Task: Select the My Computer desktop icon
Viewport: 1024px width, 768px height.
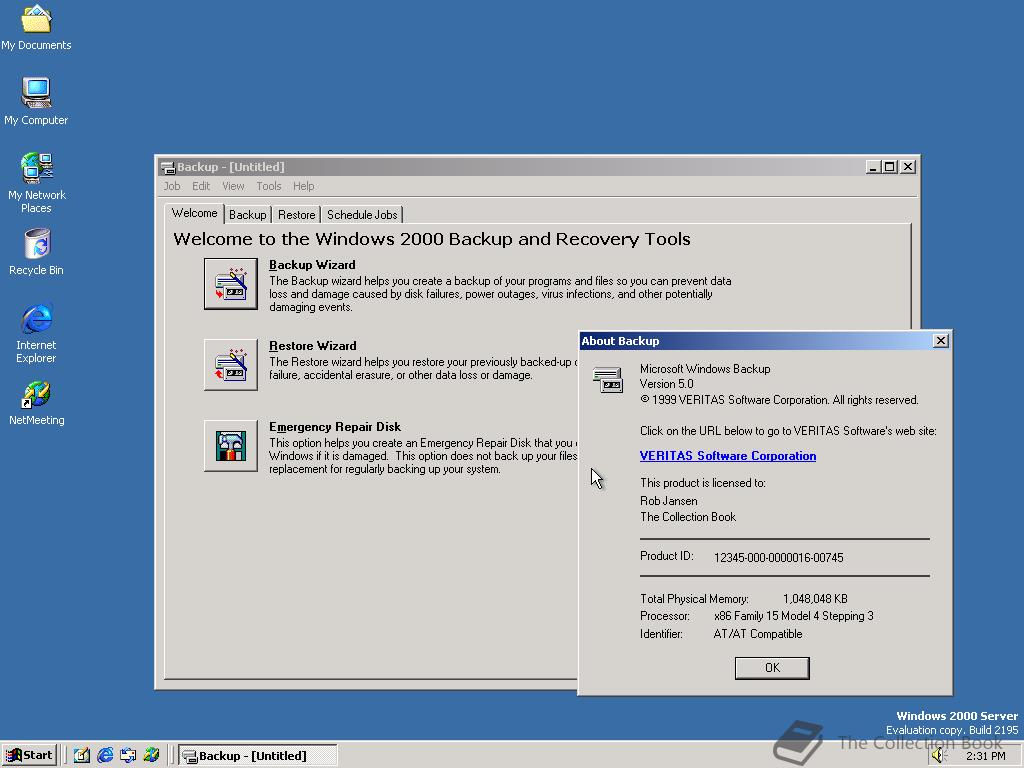Action: point(36,101)
